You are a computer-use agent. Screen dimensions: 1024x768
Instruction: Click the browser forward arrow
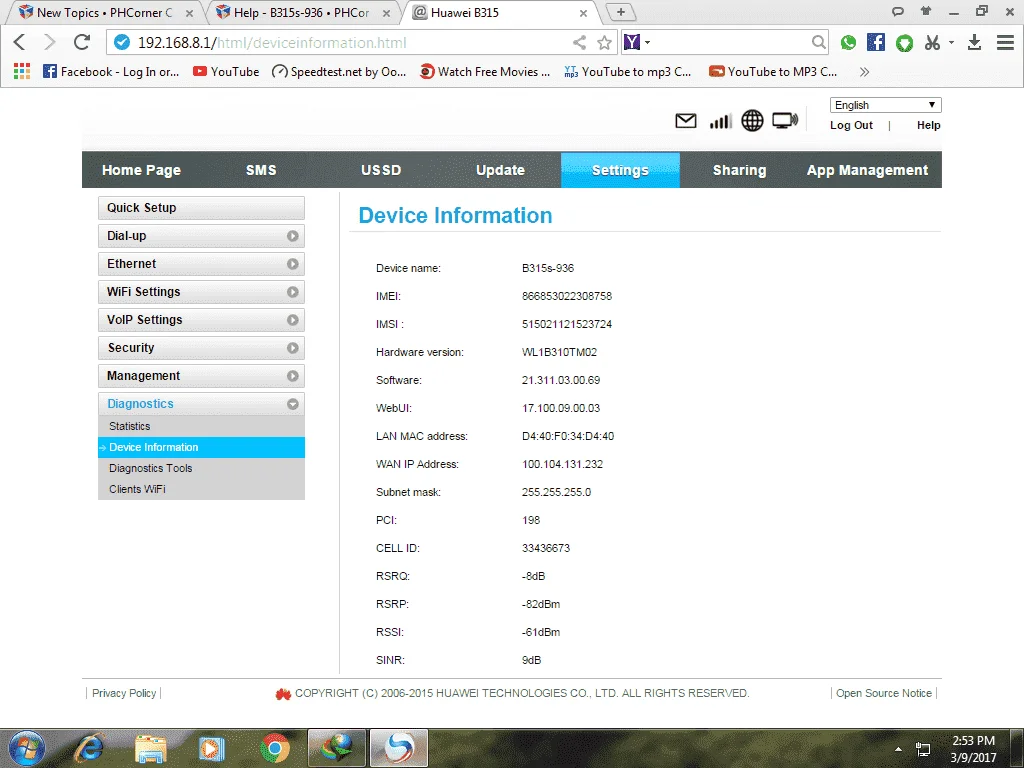click(x=50, y=42)
